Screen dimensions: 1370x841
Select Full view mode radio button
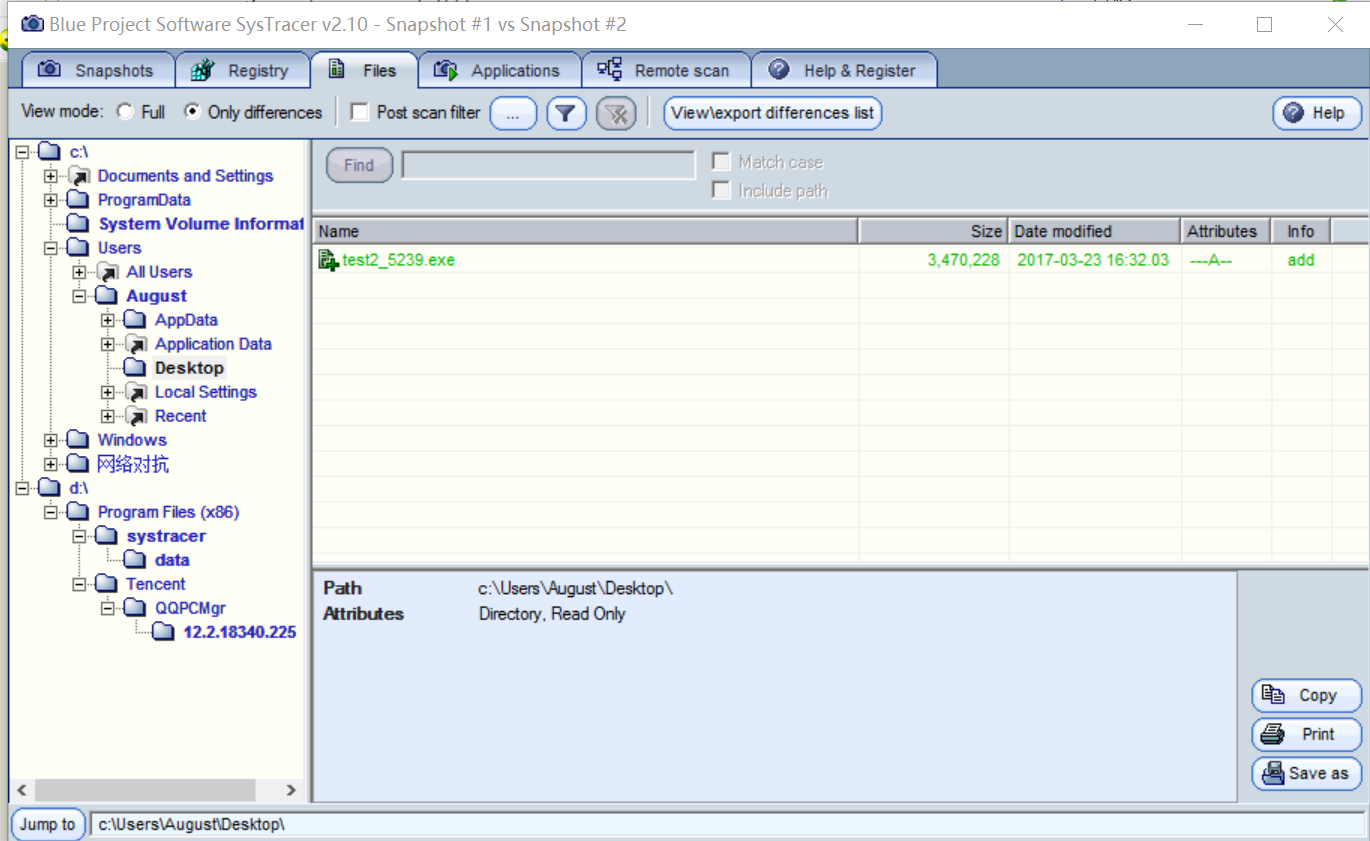(x=125, y=112)
